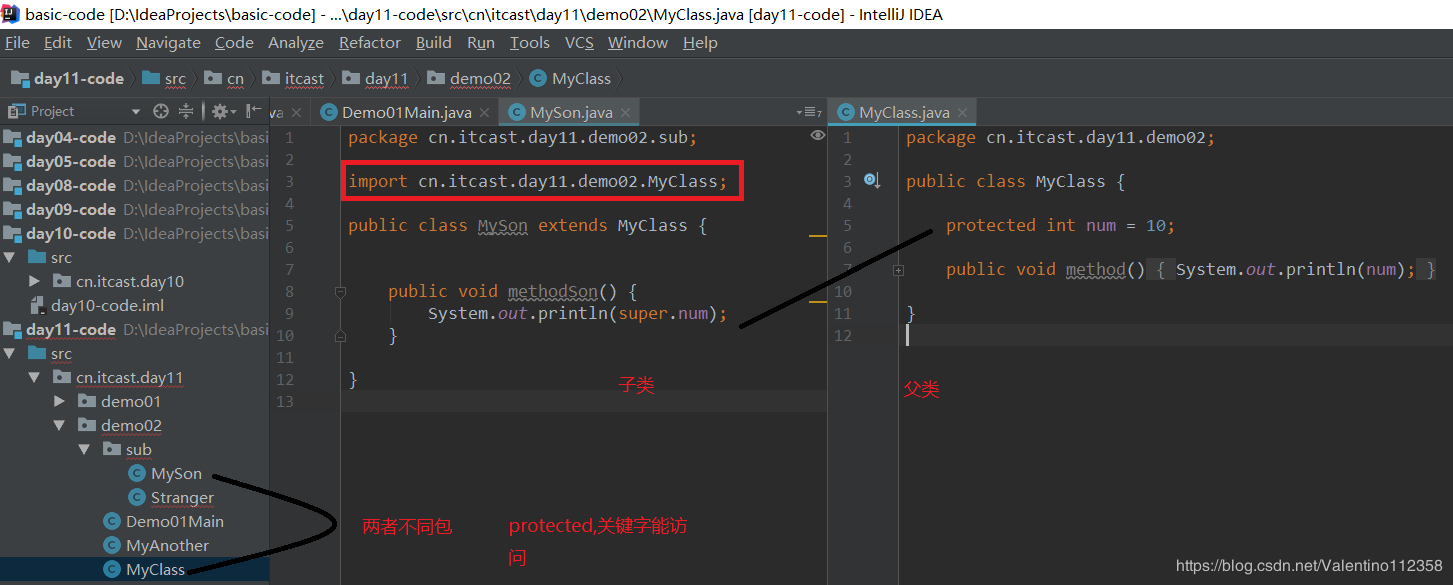Open the VCS menu
The image size is (1453, 585).
point(579,43)
